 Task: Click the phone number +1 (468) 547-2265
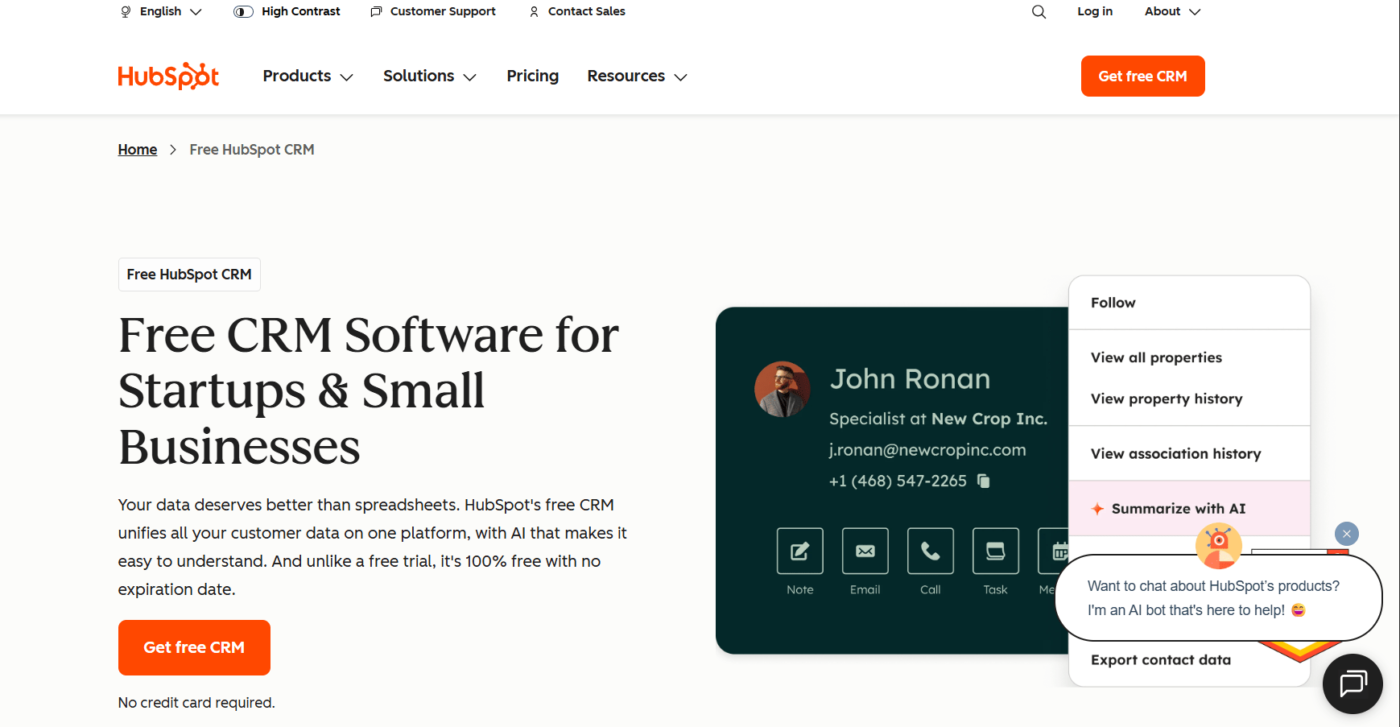pos(898,481)
